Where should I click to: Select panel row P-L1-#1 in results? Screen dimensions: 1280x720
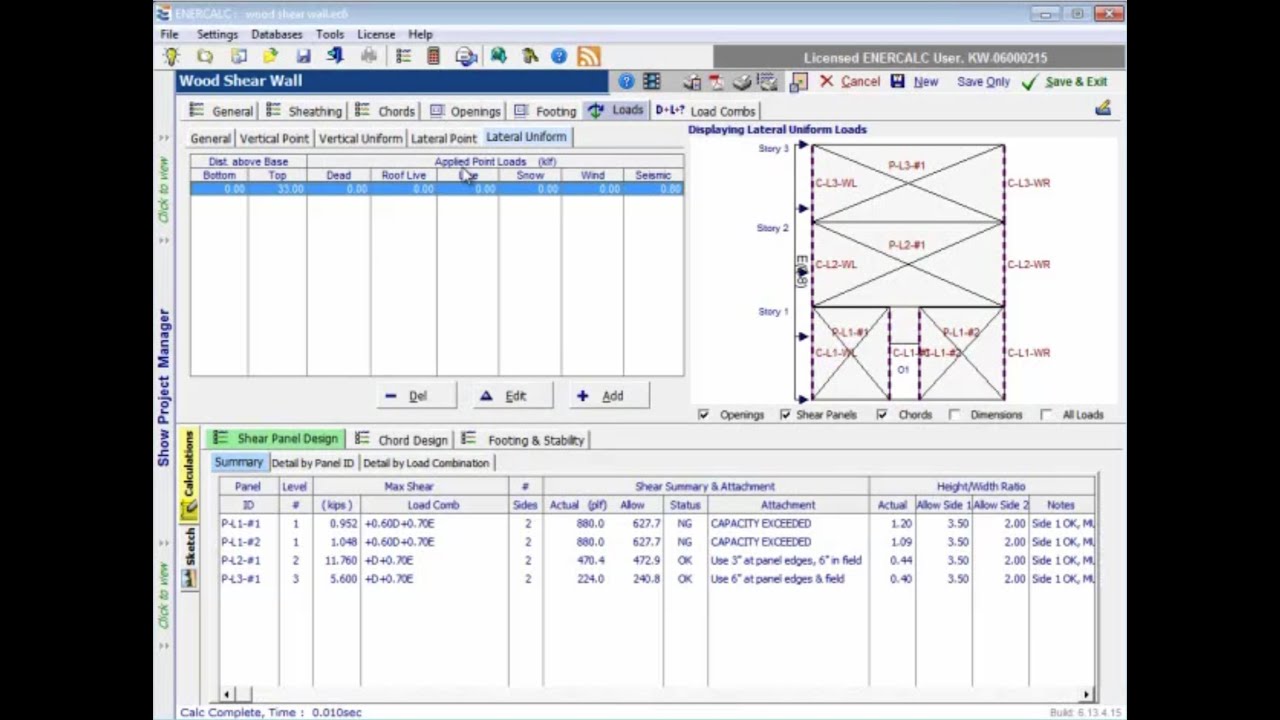point(657,523)
